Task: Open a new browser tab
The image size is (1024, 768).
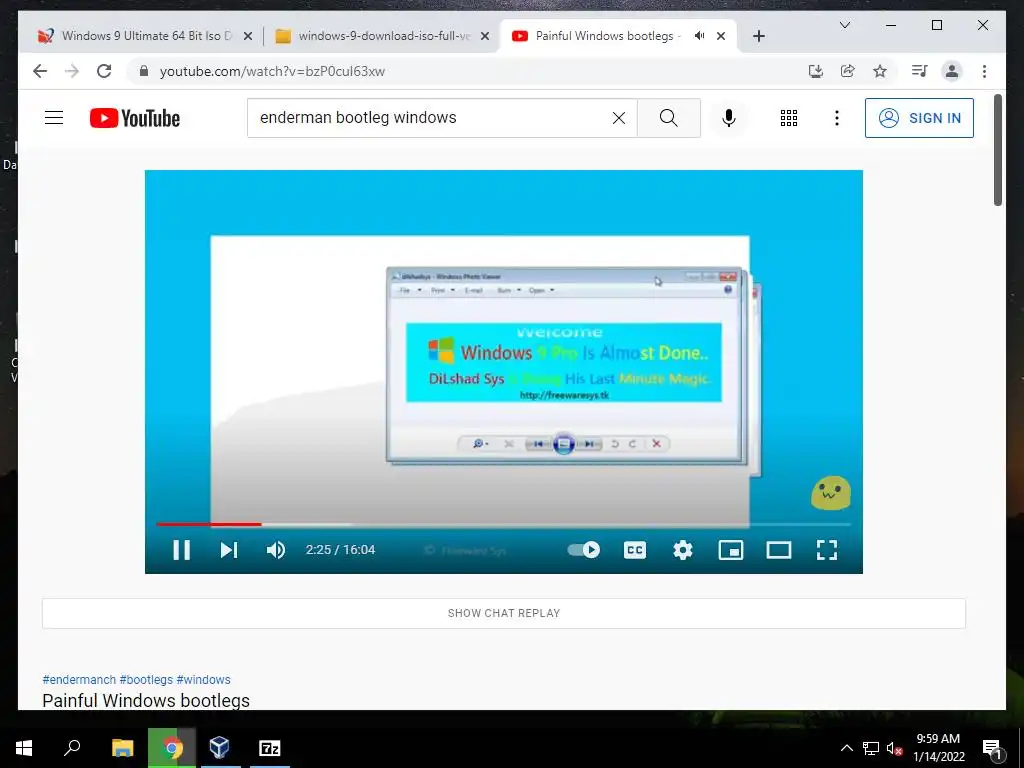Action: point(758,36)
